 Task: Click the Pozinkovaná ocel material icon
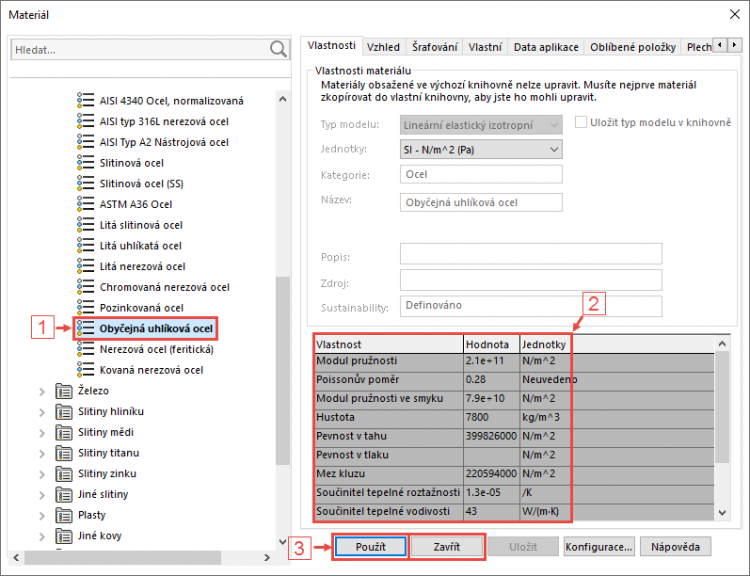coord(85,308)
